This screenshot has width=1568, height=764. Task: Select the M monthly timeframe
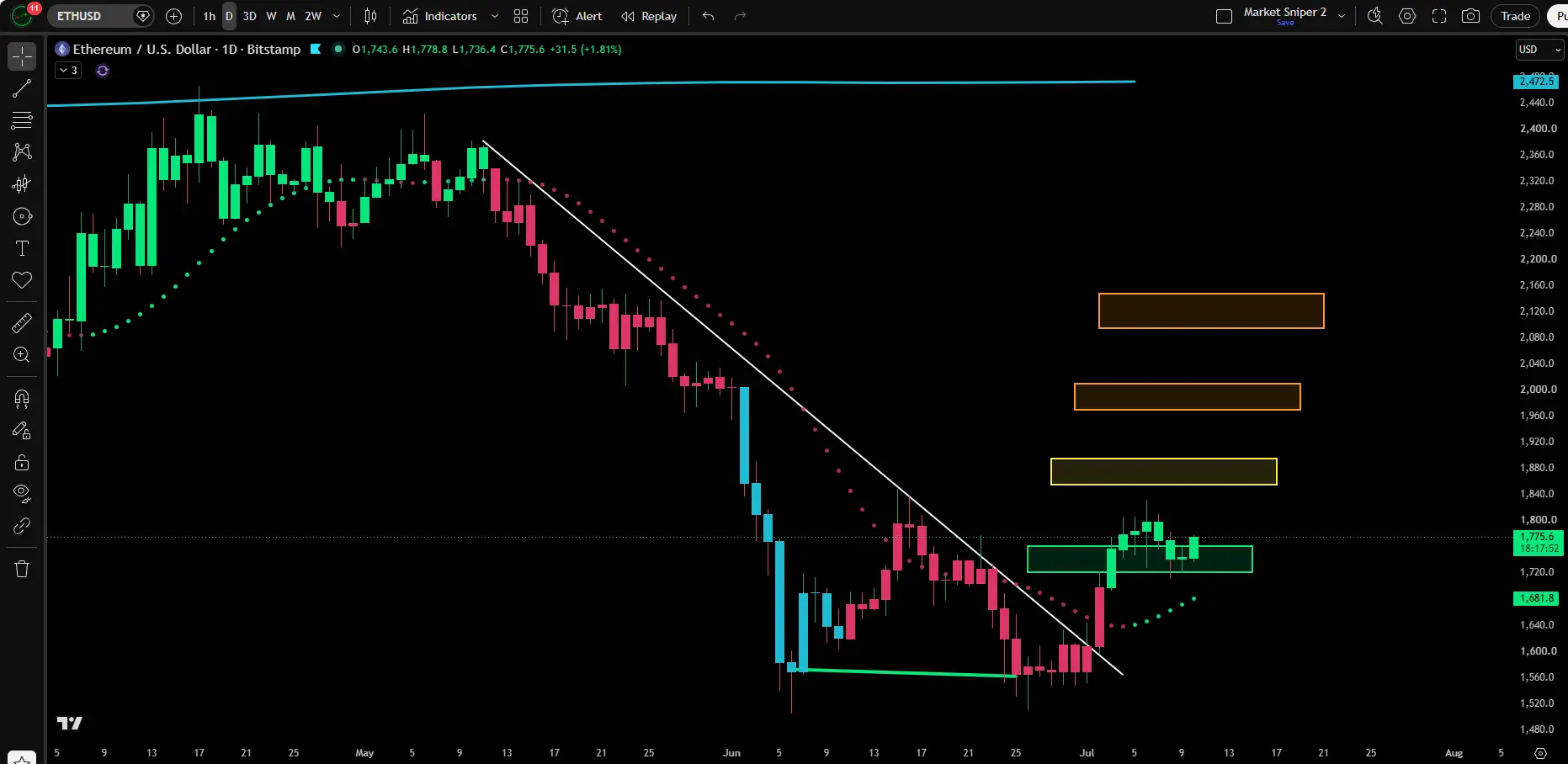291,16
